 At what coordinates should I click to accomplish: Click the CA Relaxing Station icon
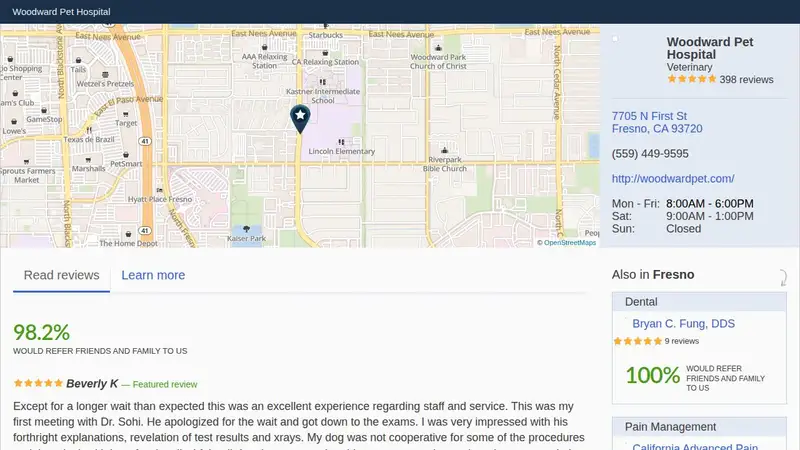coord(325,53)
